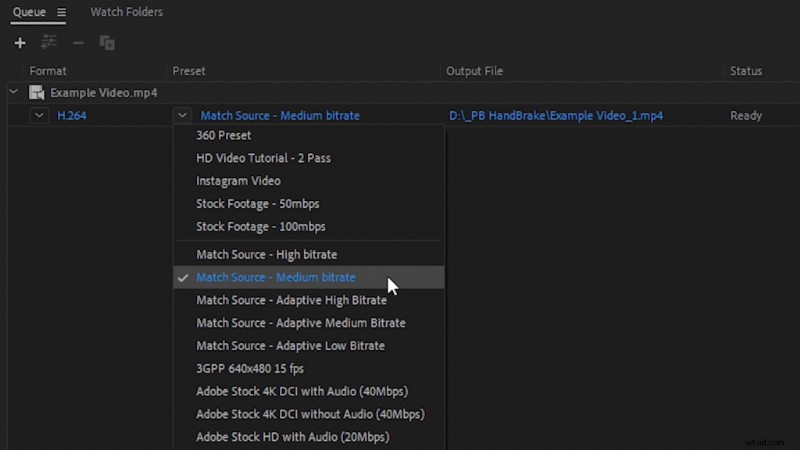Select the 360 Preset option
The width and height of the screenshot is (800, 450).
(309, 136)
